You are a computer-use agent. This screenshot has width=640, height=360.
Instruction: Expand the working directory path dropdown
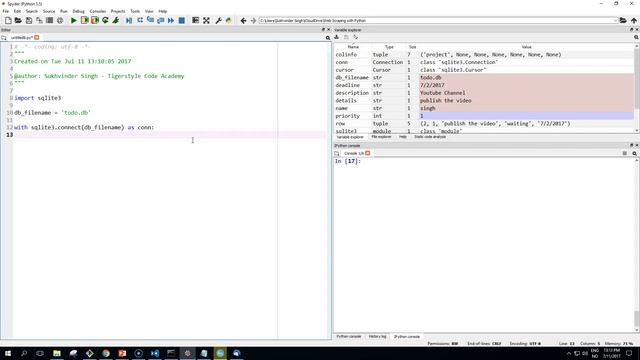coord(615,20)
